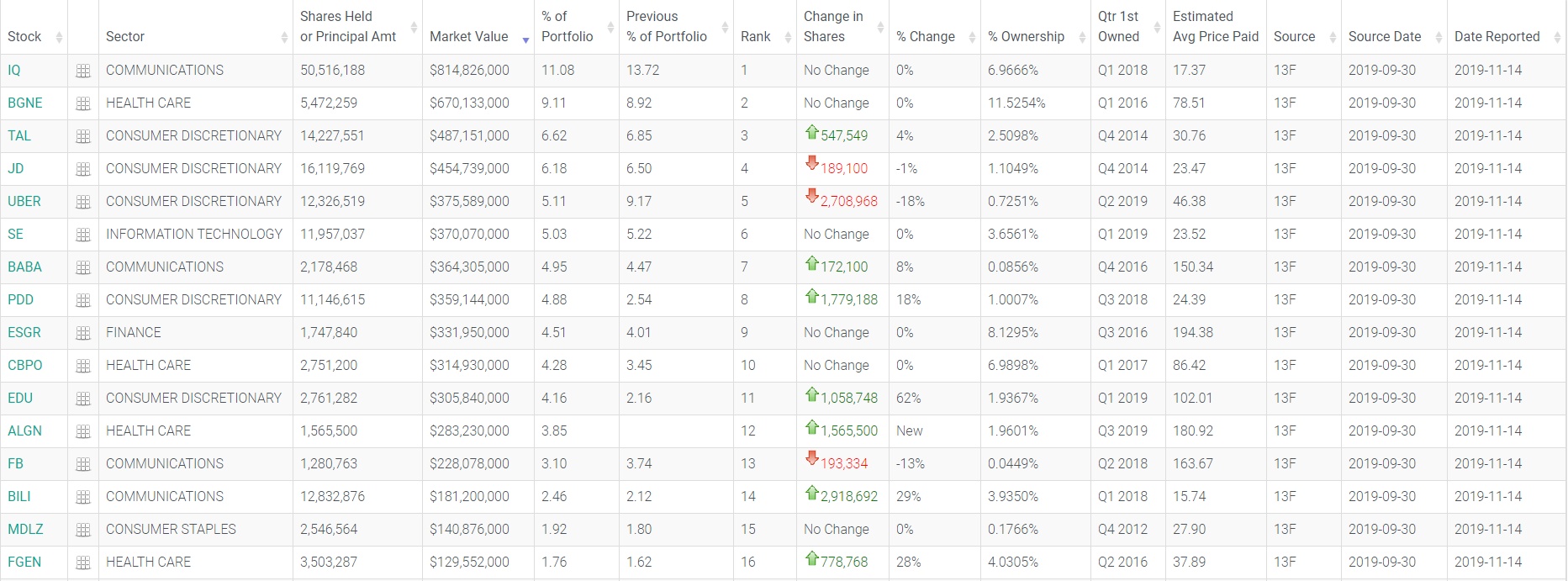Sort the table by Stock column

[24, 37]
